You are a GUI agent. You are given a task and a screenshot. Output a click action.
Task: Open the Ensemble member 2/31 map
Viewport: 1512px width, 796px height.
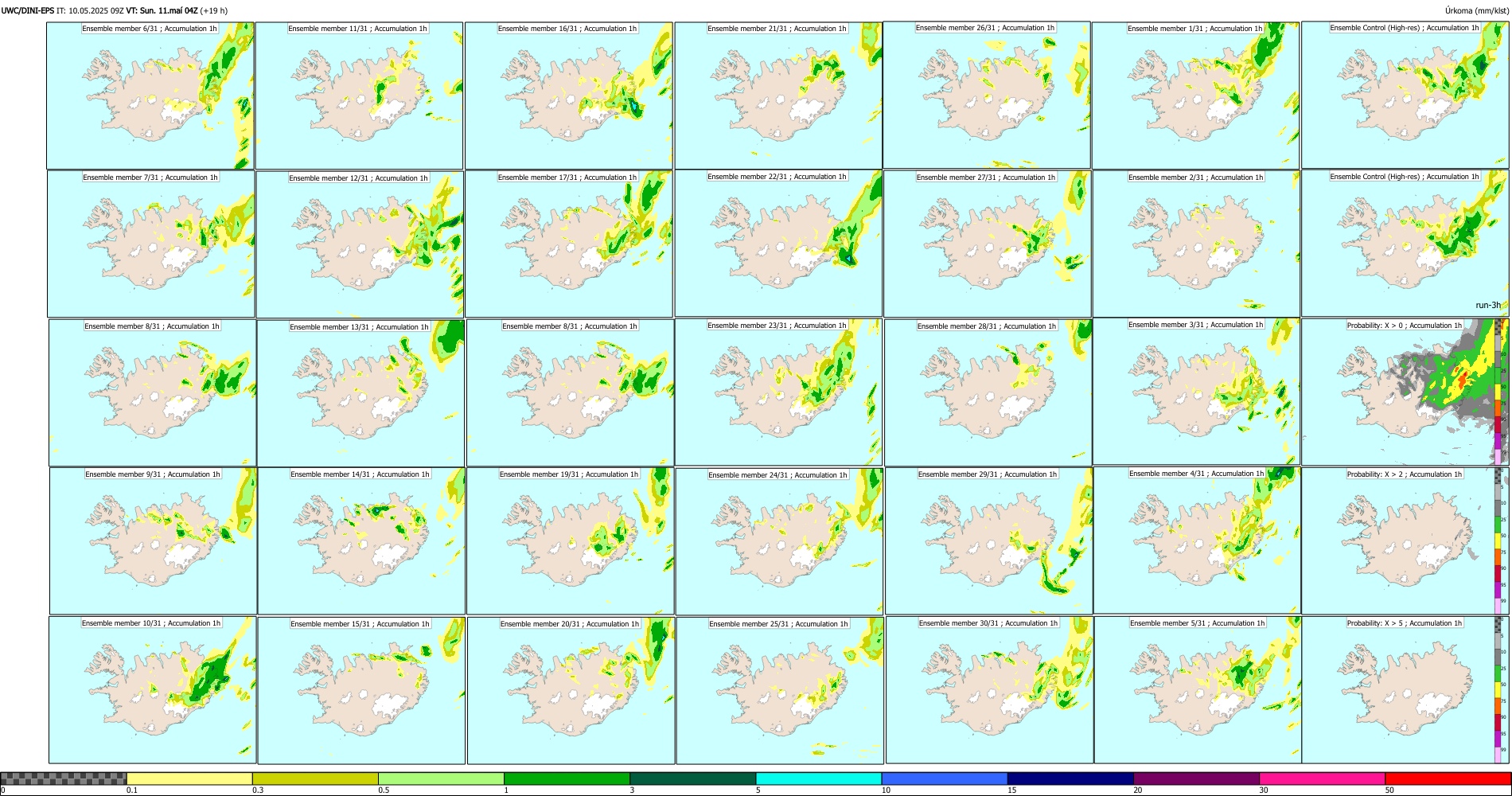(1197, 244)
